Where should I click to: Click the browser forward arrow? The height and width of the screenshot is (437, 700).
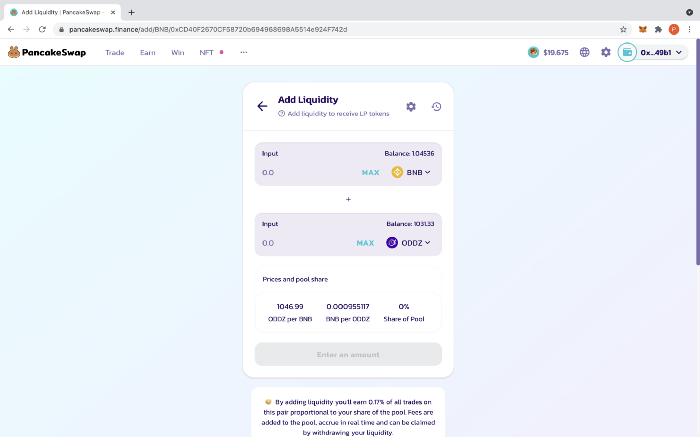26,29
